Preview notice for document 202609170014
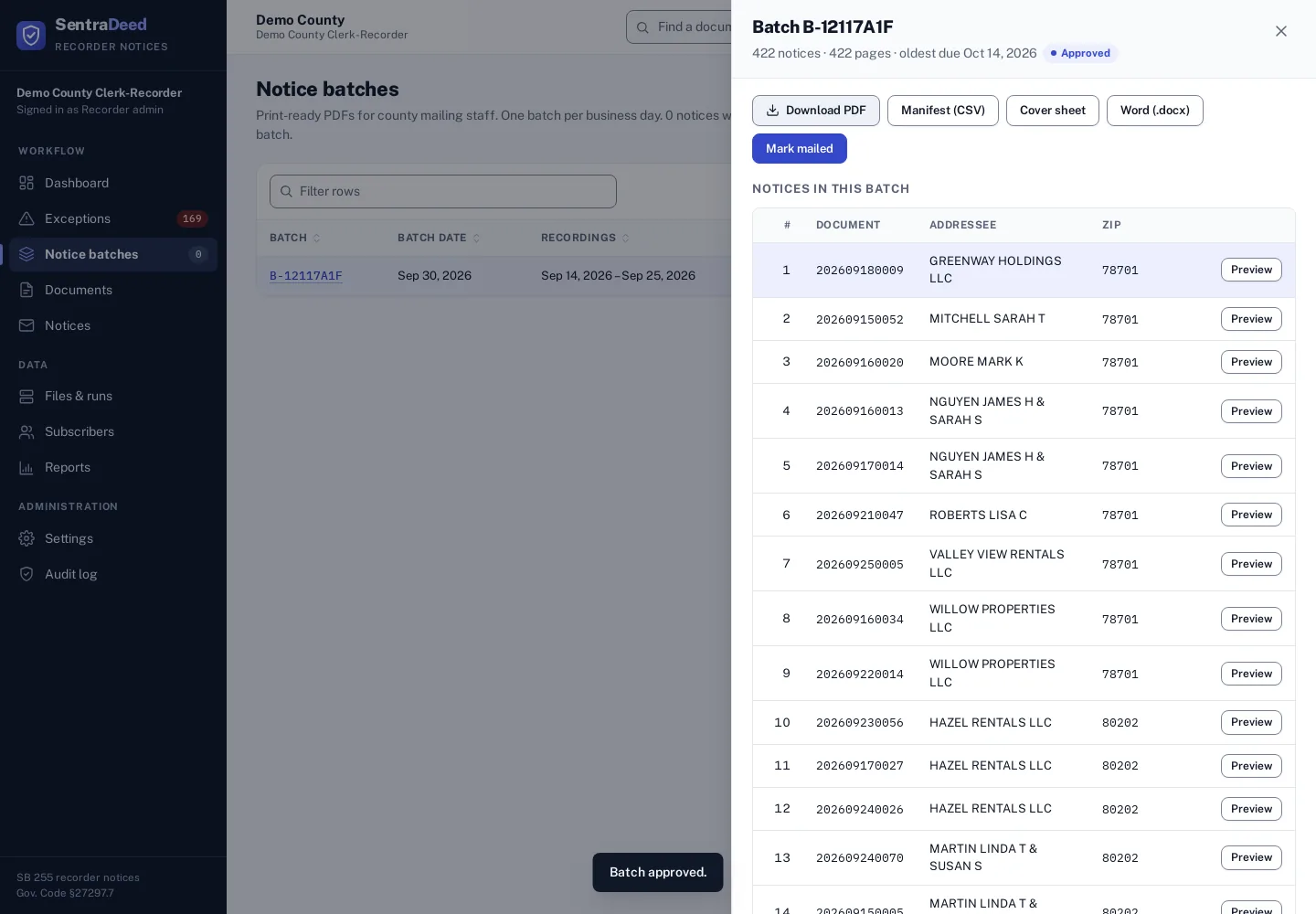The width and height of the screenshot is (1316, 914). coord(1251,466)
